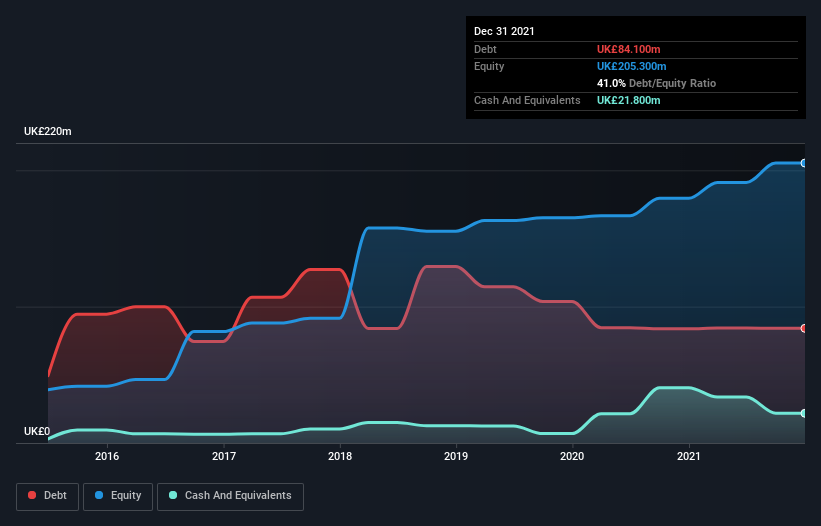Viewport: 821px width, 526px height.
Task: Click the UK£21.800m cash value
Action: tap(628, 100)
